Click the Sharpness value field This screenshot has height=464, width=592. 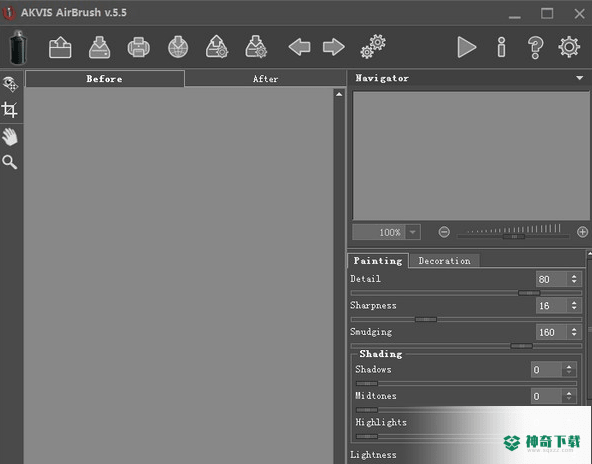click(551, 305)
